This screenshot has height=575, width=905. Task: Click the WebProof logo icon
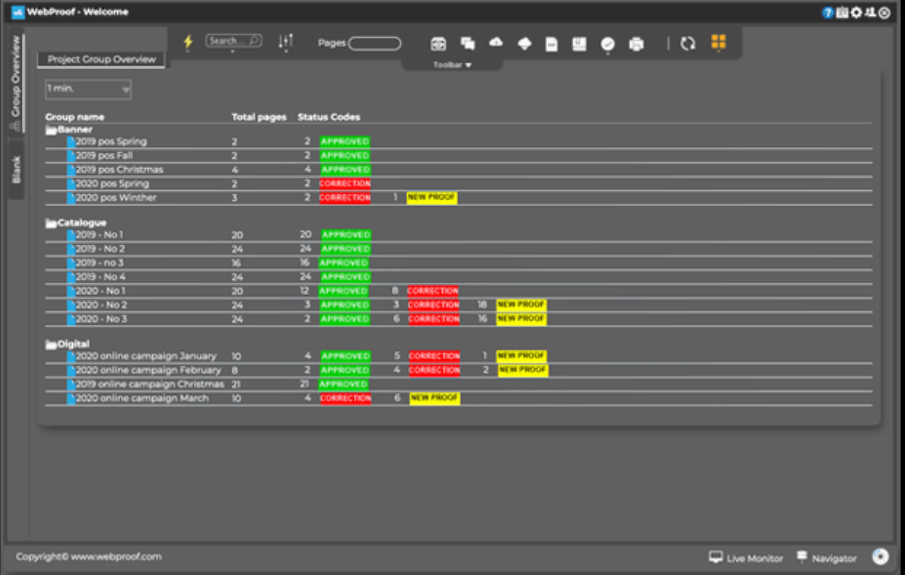[18, 12]
